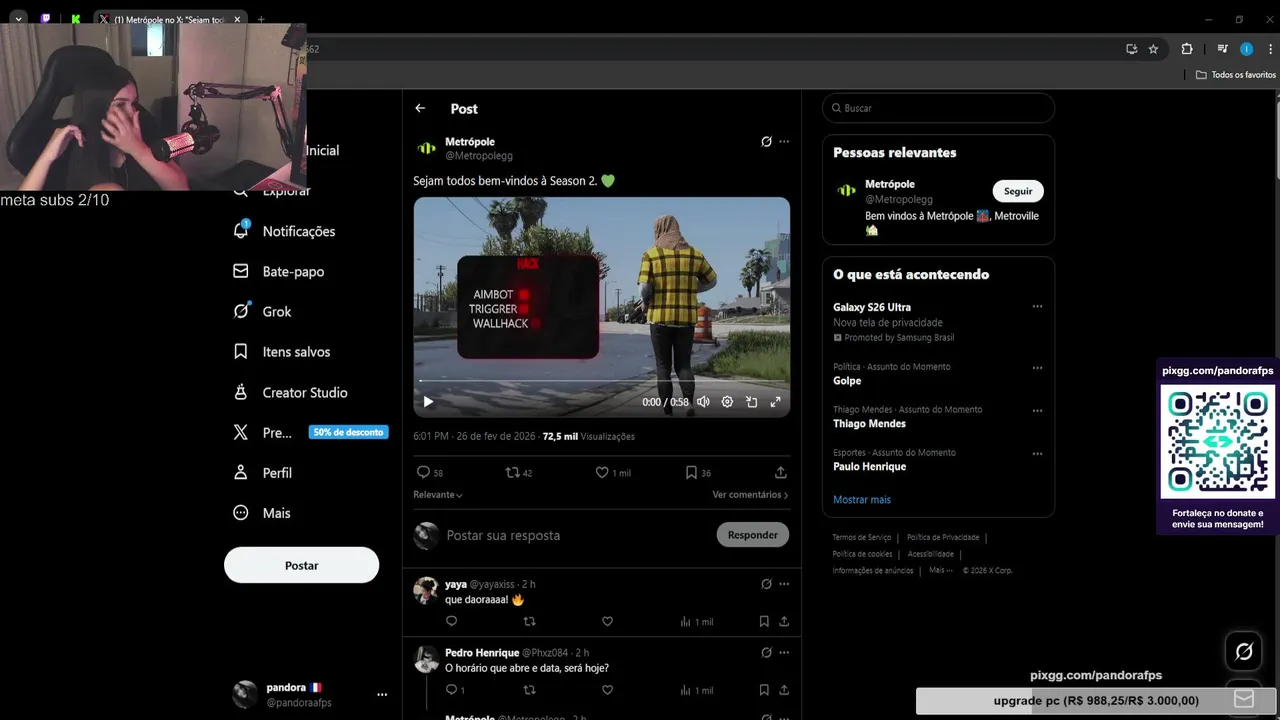Viewport: 1280px width, 720px height.
Task: Open Creator Studio in sidebar
Action: pyautogui.click(x=290, y=393)
